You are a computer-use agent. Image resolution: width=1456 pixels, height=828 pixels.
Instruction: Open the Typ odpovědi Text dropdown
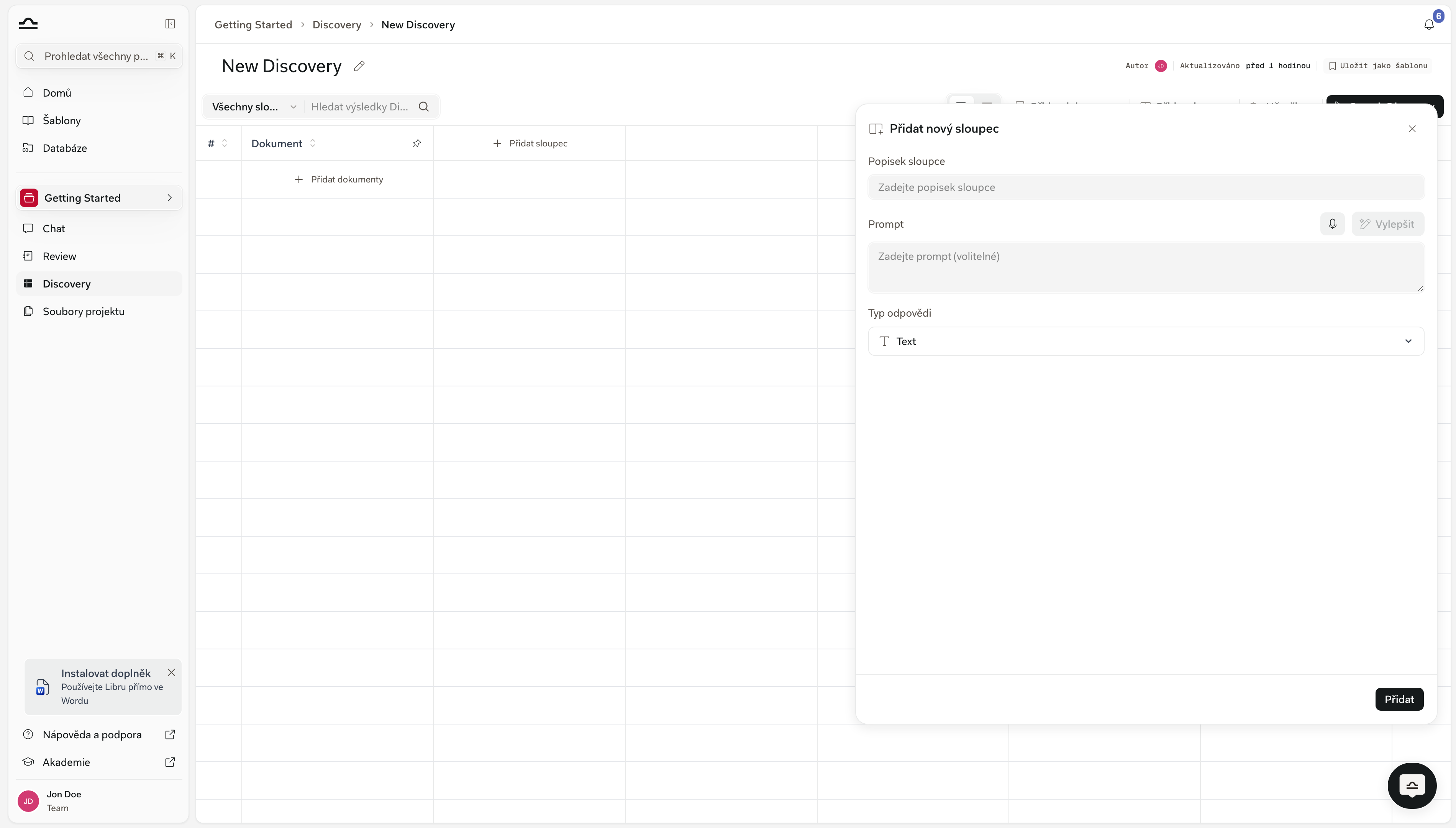point(1146,341)
